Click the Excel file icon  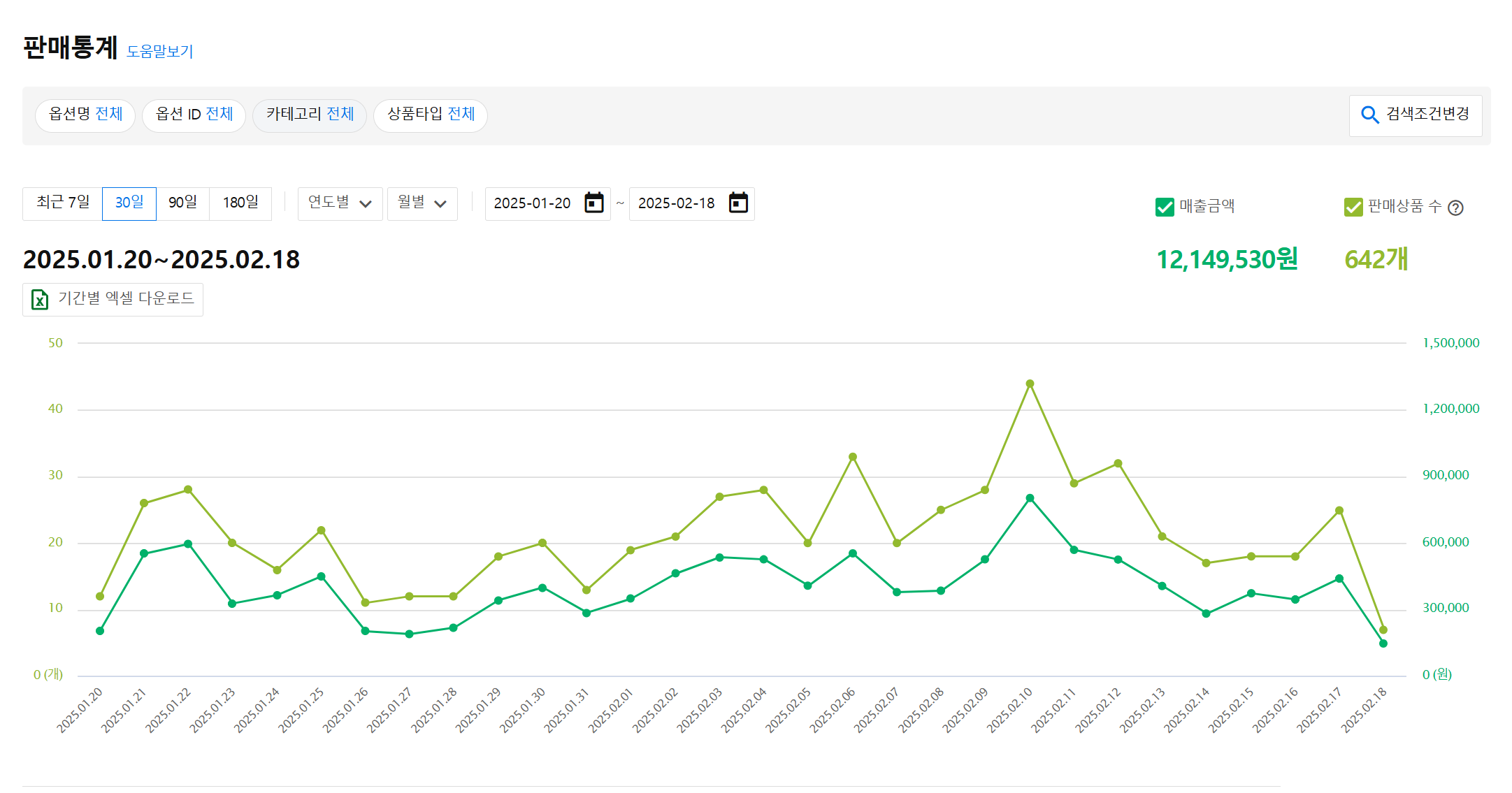pyautogui.click(x=40, y=300)
